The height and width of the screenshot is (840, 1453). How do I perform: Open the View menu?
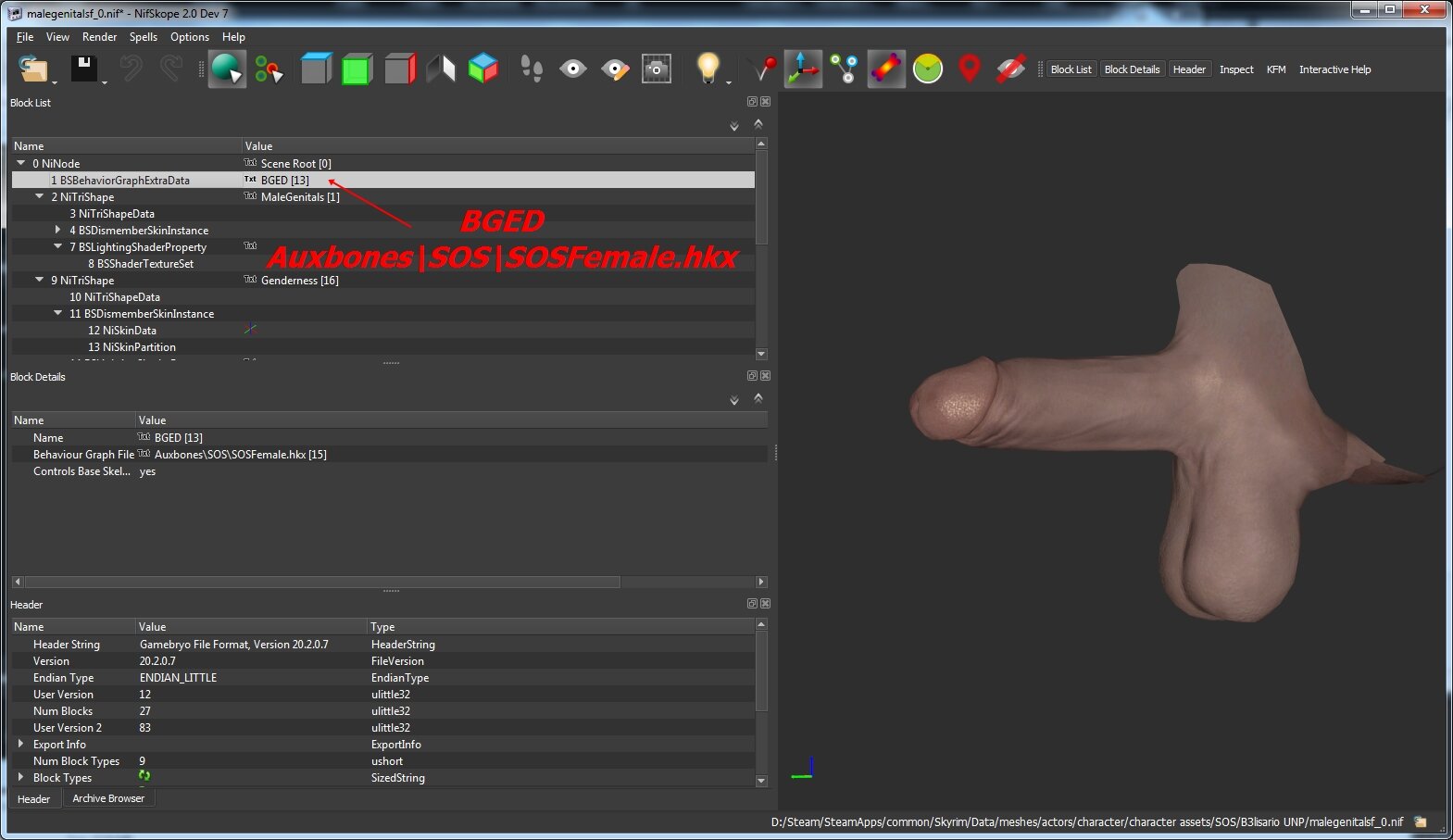pyautogui.click(x=57, y=37)
